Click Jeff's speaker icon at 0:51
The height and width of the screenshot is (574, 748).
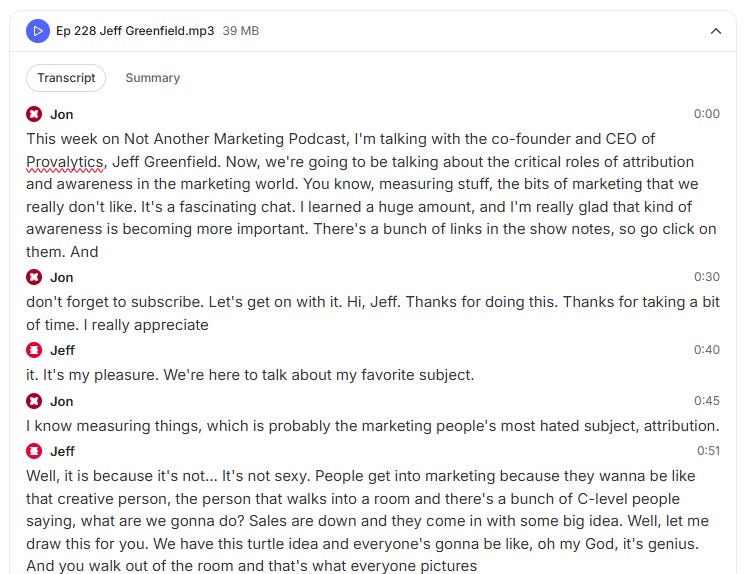point(35,451)
